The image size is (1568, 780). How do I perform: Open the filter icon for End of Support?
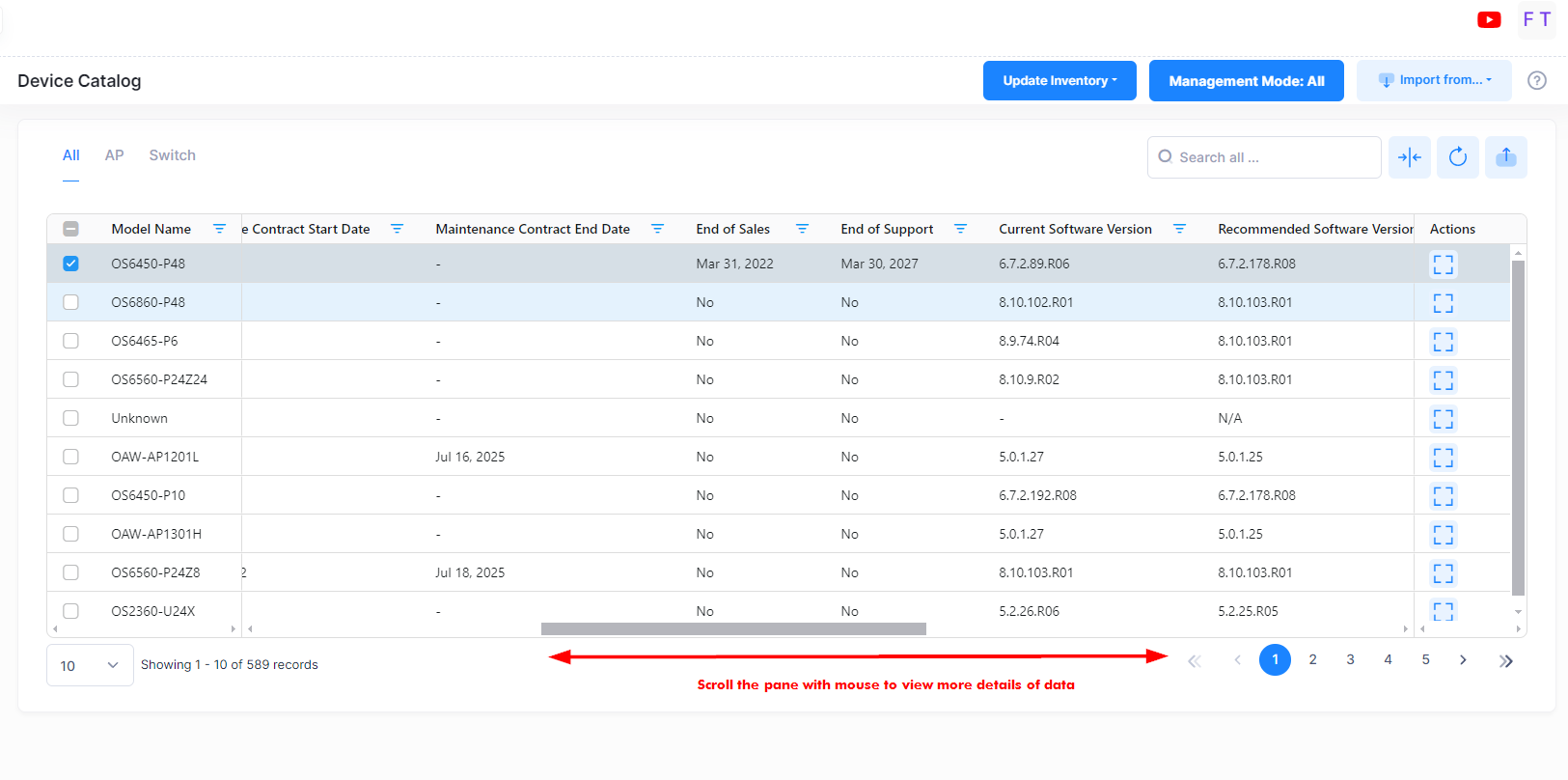[x=960, y=229]
